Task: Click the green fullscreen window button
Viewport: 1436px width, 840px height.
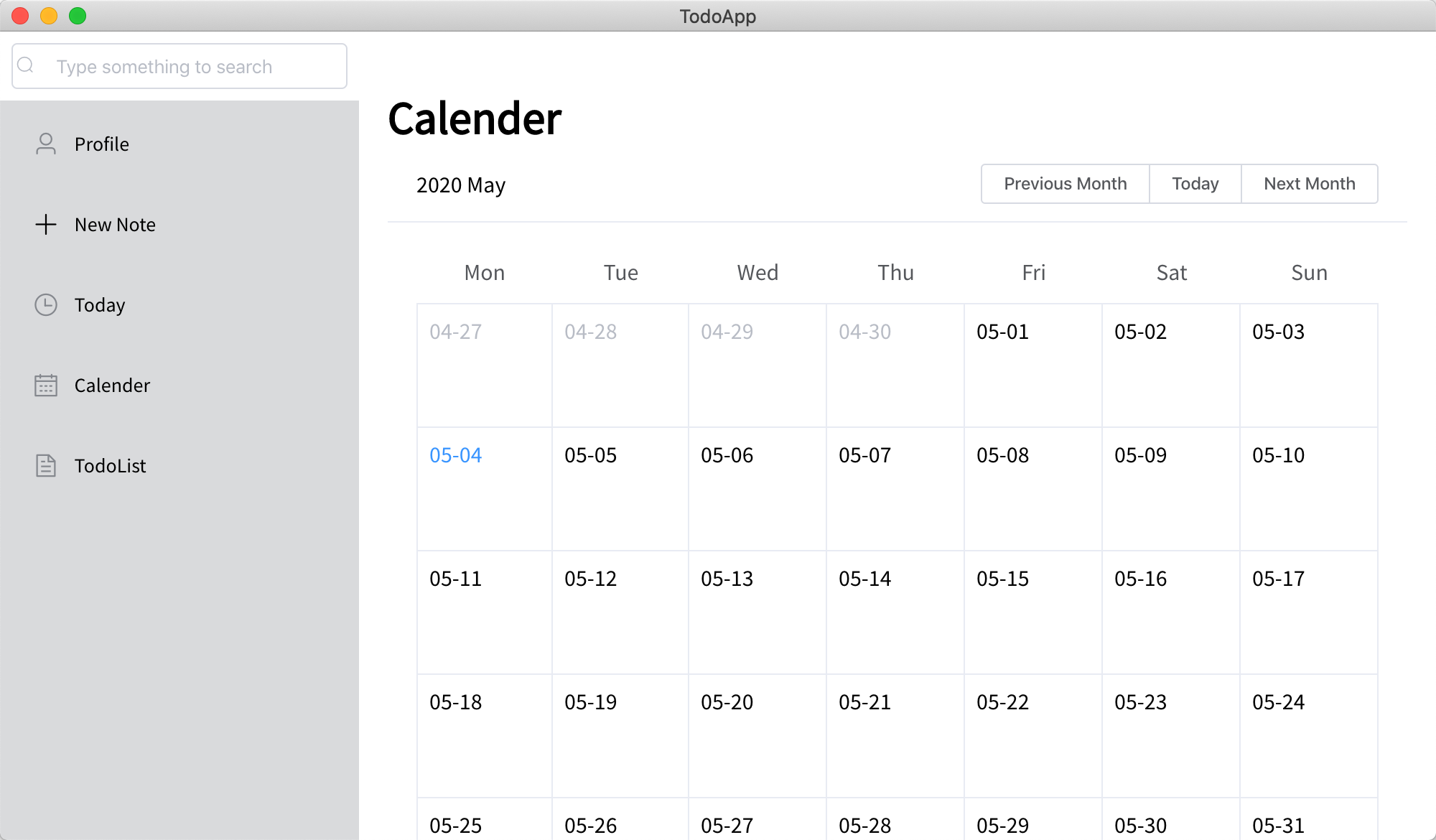Action: click(x=78, y=16)
